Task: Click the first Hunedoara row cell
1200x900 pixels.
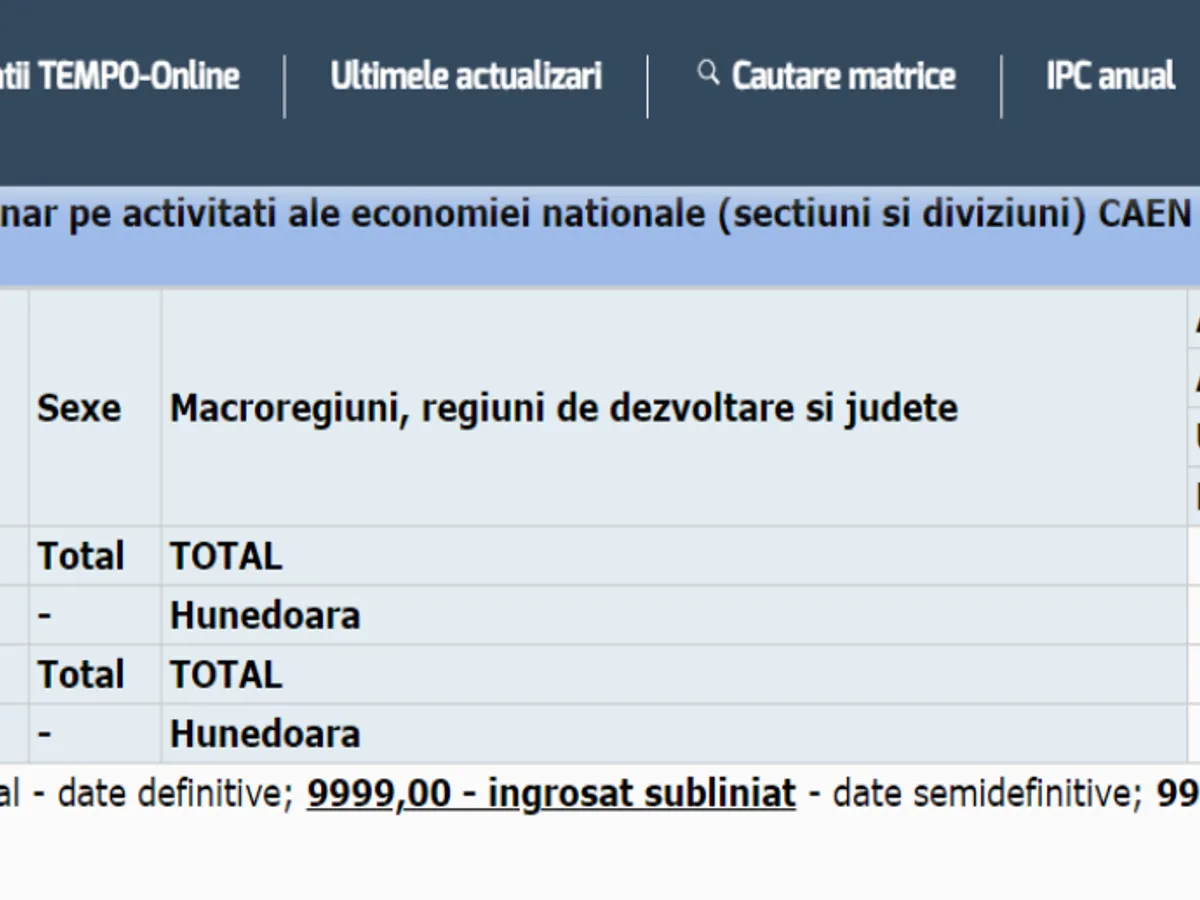Action: pos(265,615)
